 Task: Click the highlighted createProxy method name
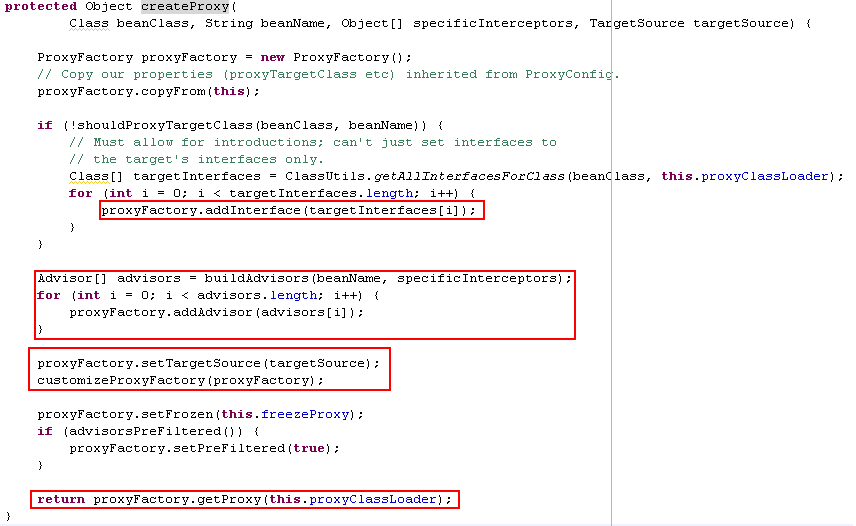click(x=185, y=7)
